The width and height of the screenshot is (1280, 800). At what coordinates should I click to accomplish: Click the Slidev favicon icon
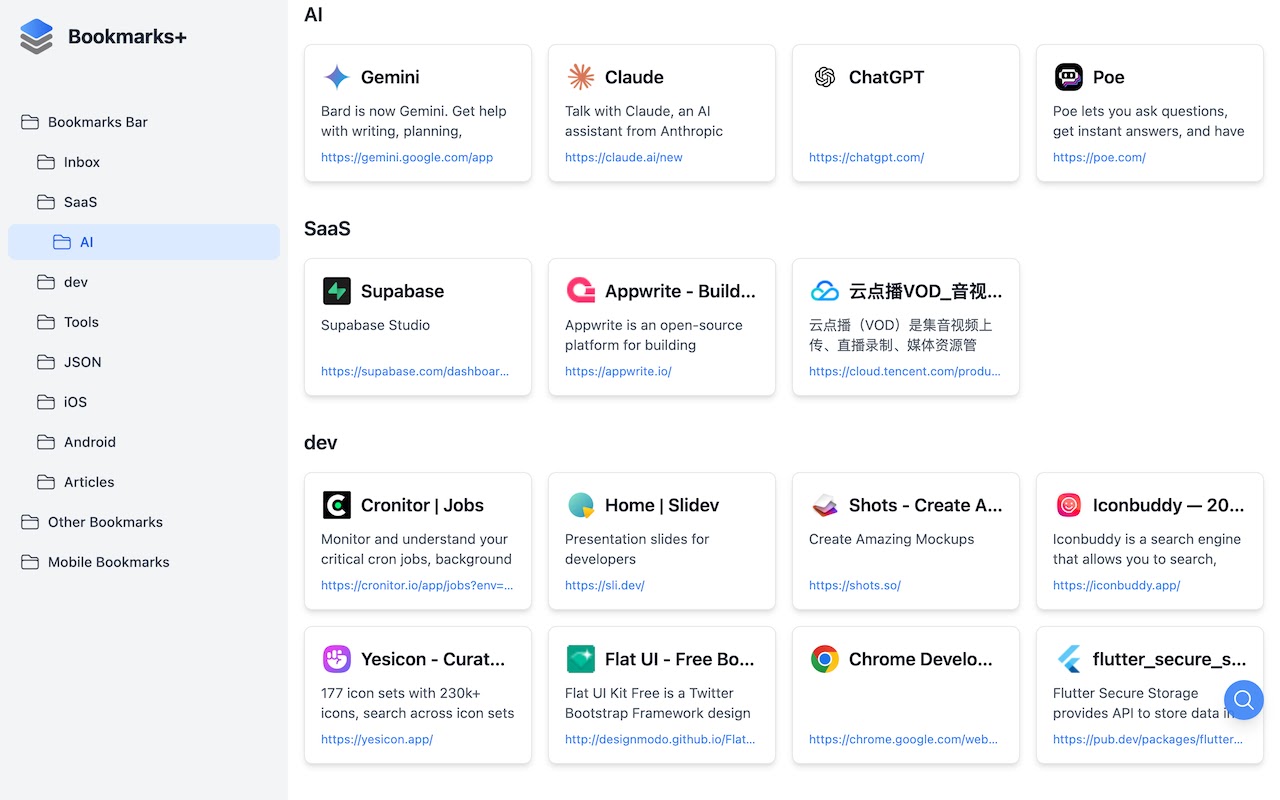tap(581, 505)
